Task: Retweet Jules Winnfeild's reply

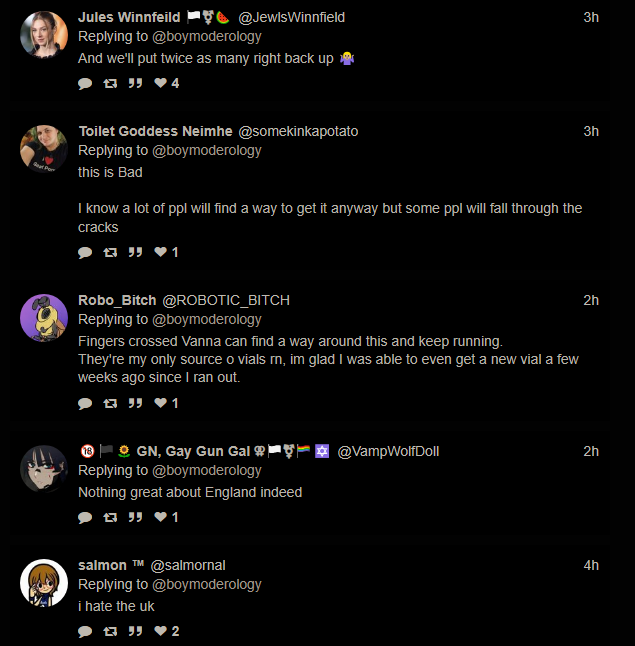Action: click(x=110, y=83)
